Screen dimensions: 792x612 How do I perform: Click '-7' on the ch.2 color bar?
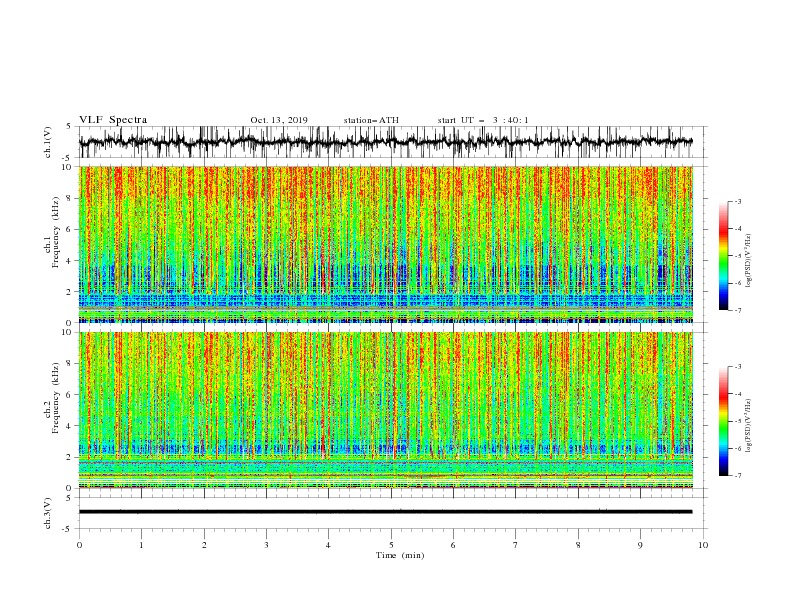737,476
